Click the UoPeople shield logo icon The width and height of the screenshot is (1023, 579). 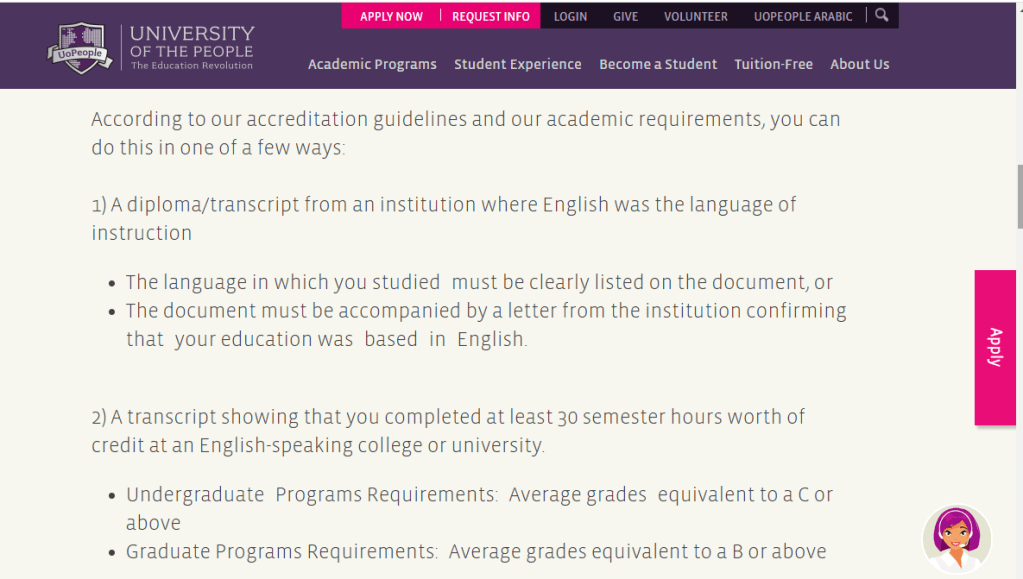(x=80, y=47)
